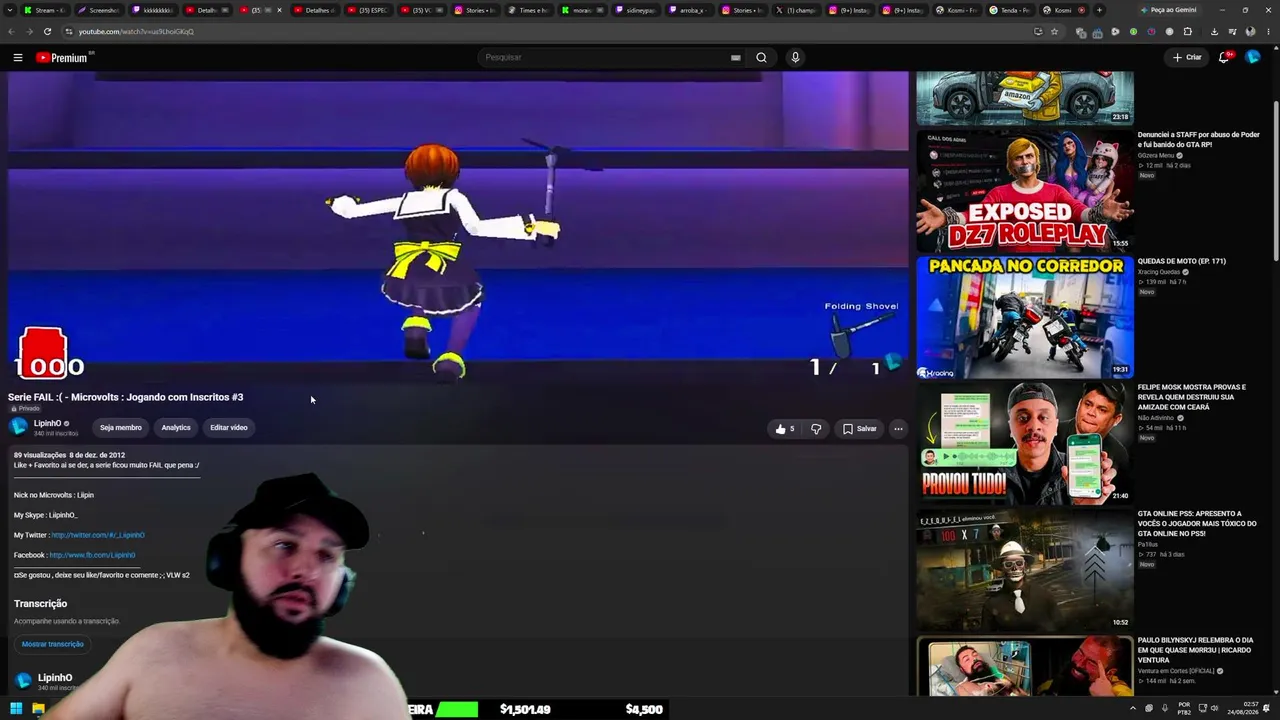Open the on-screen keyboard in search box
This screenshot has width=1280, height=720.
point(735,57)
